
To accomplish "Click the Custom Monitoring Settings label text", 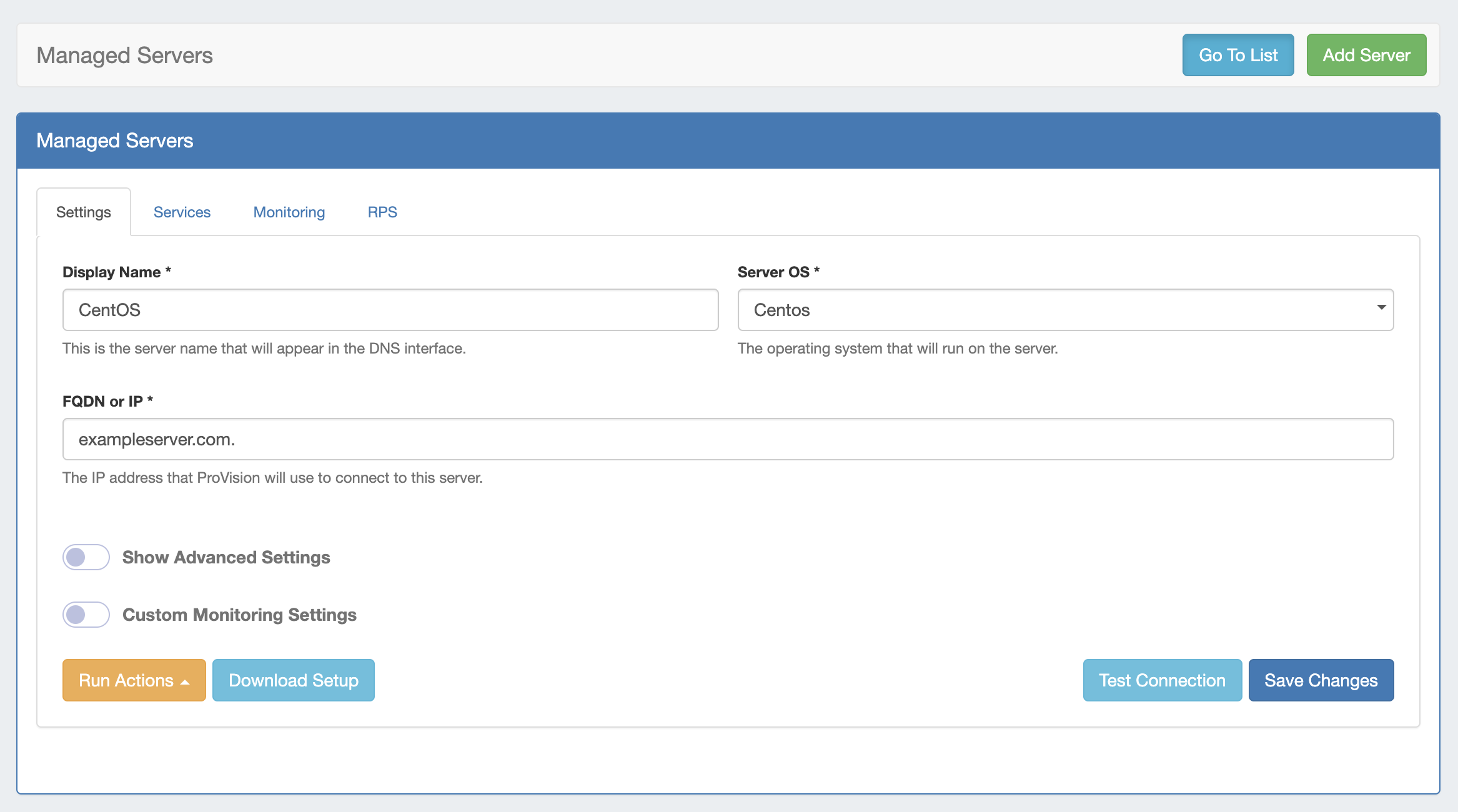I will click(x=239, y=615).
